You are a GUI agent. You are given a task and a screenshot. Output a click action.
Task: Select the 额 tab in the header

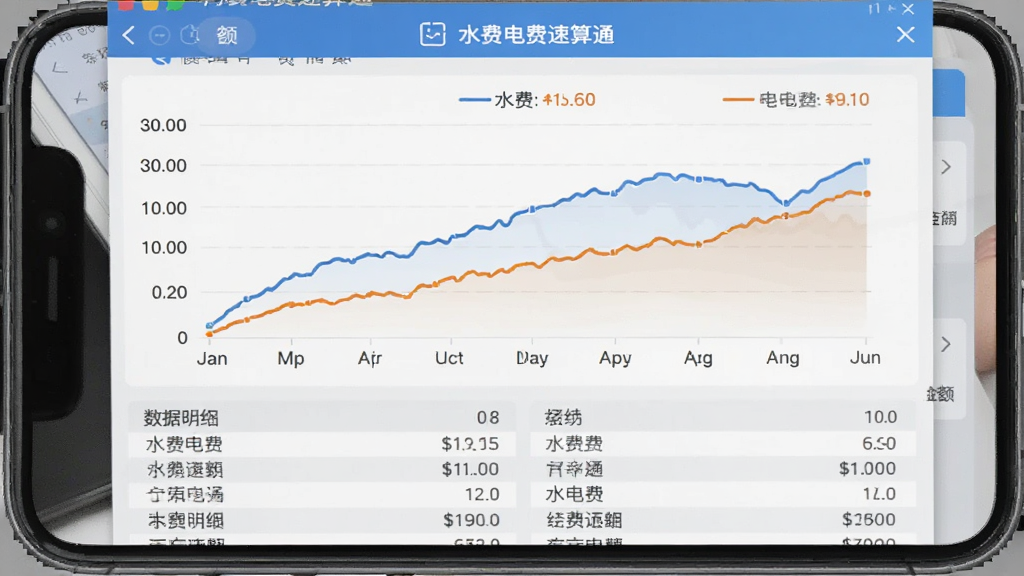pyautogui.click(x=227, y=35)
